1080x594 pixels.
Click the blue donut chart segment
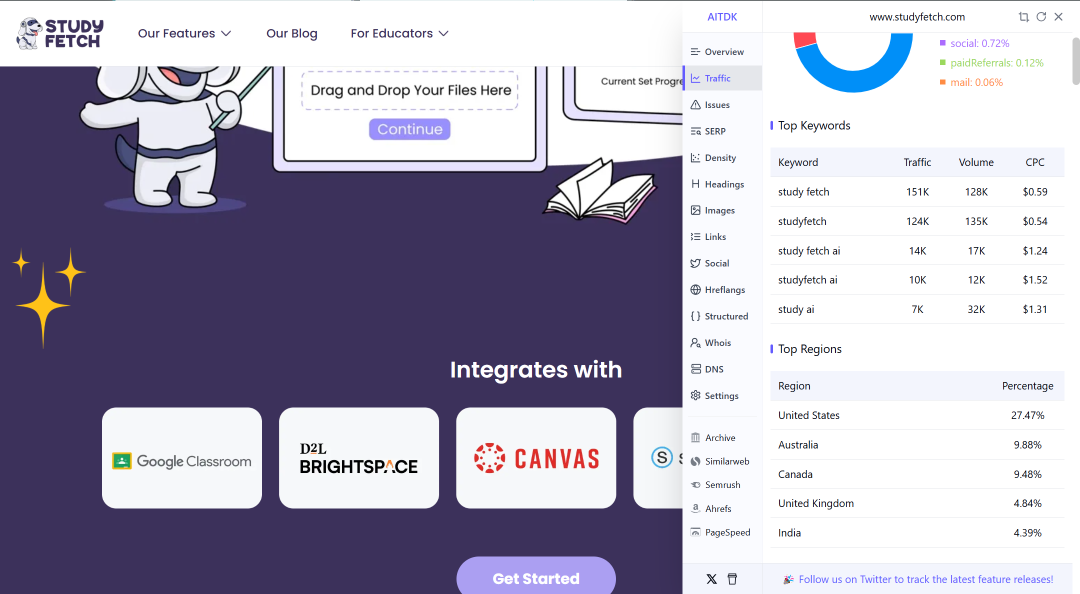pos(854,79)
